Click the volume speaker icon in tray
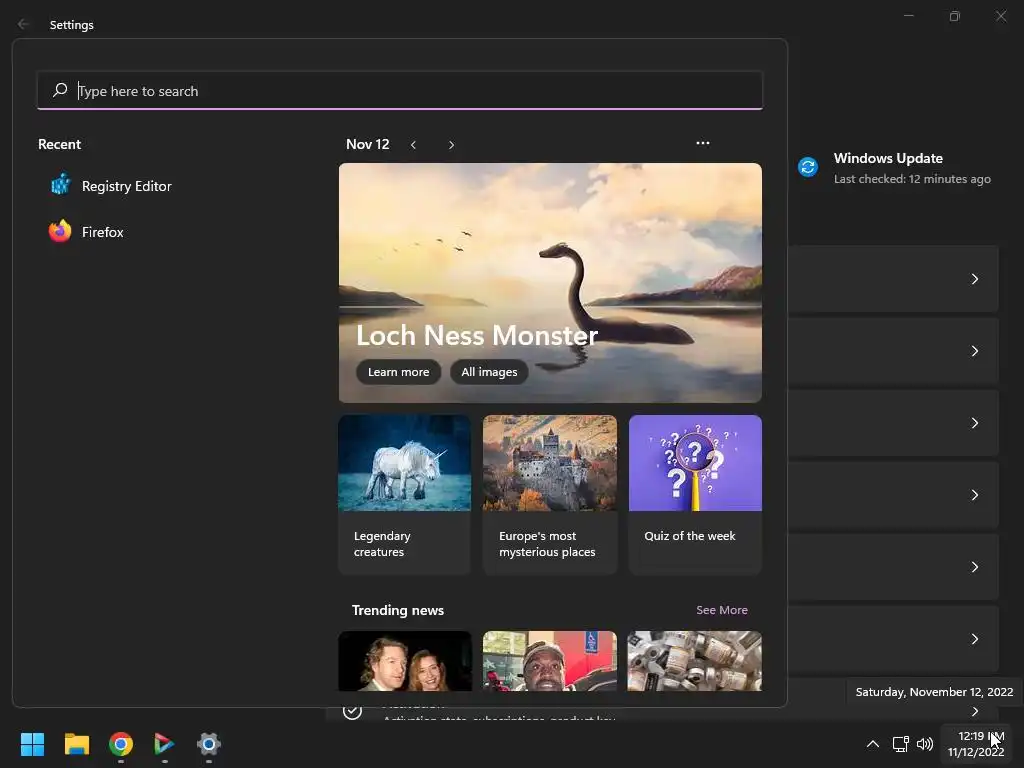 coord(925,744)
